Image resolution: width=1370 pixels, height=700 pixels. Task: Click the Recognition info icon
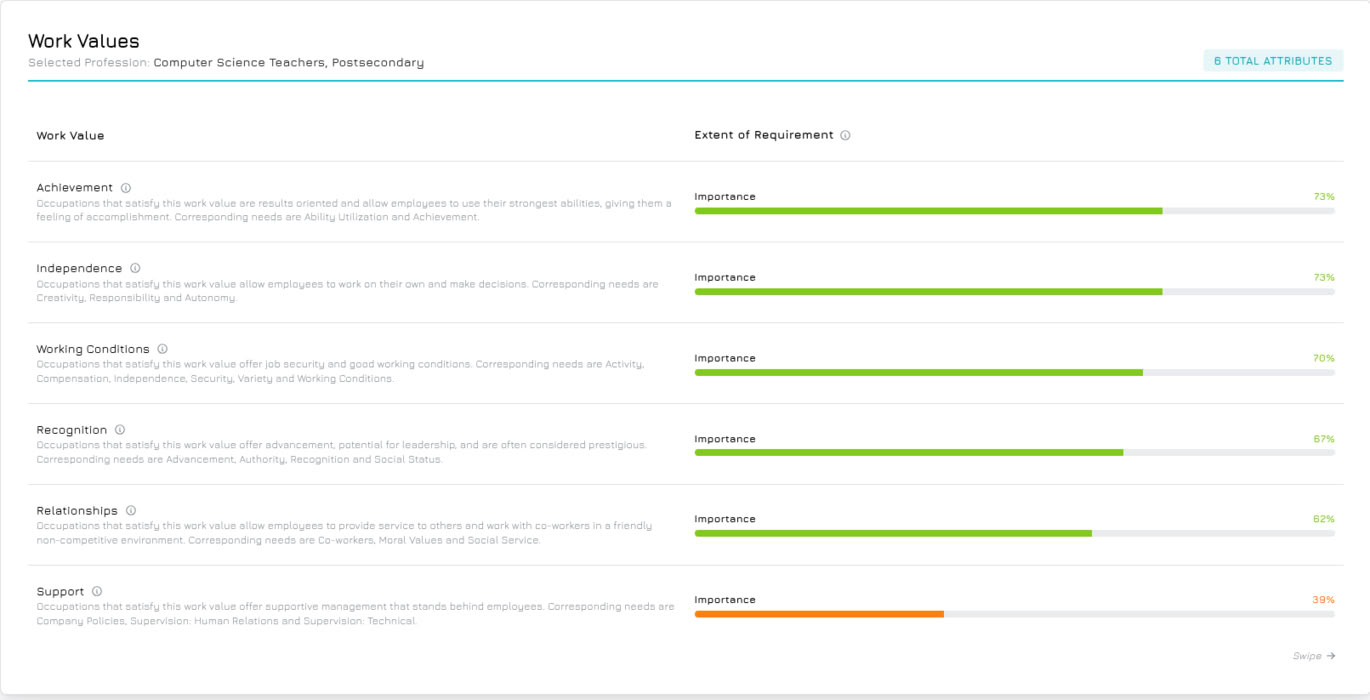[x=120, y=430]
